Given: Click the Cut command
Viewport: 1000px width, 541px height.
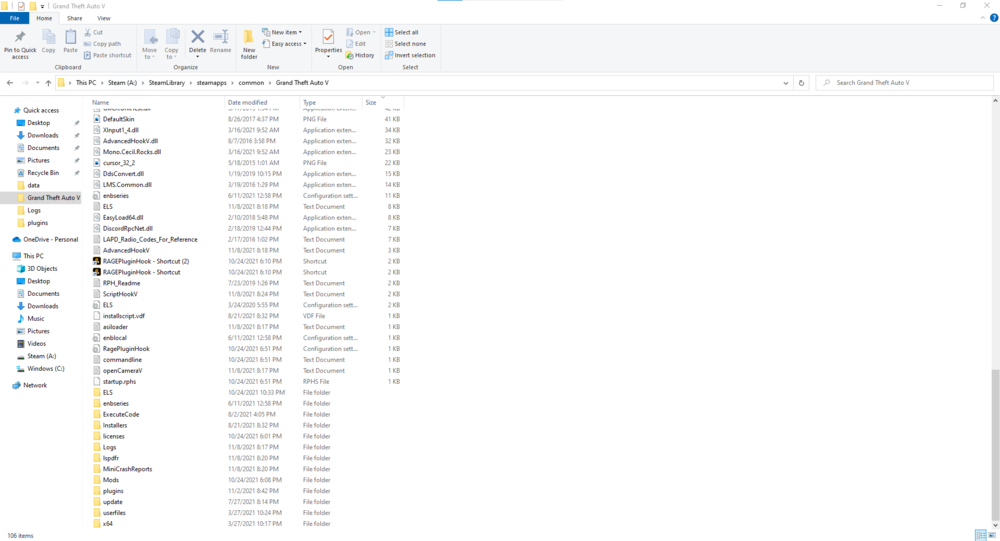Looking at the screenshot, I should (x=94, y=32).
